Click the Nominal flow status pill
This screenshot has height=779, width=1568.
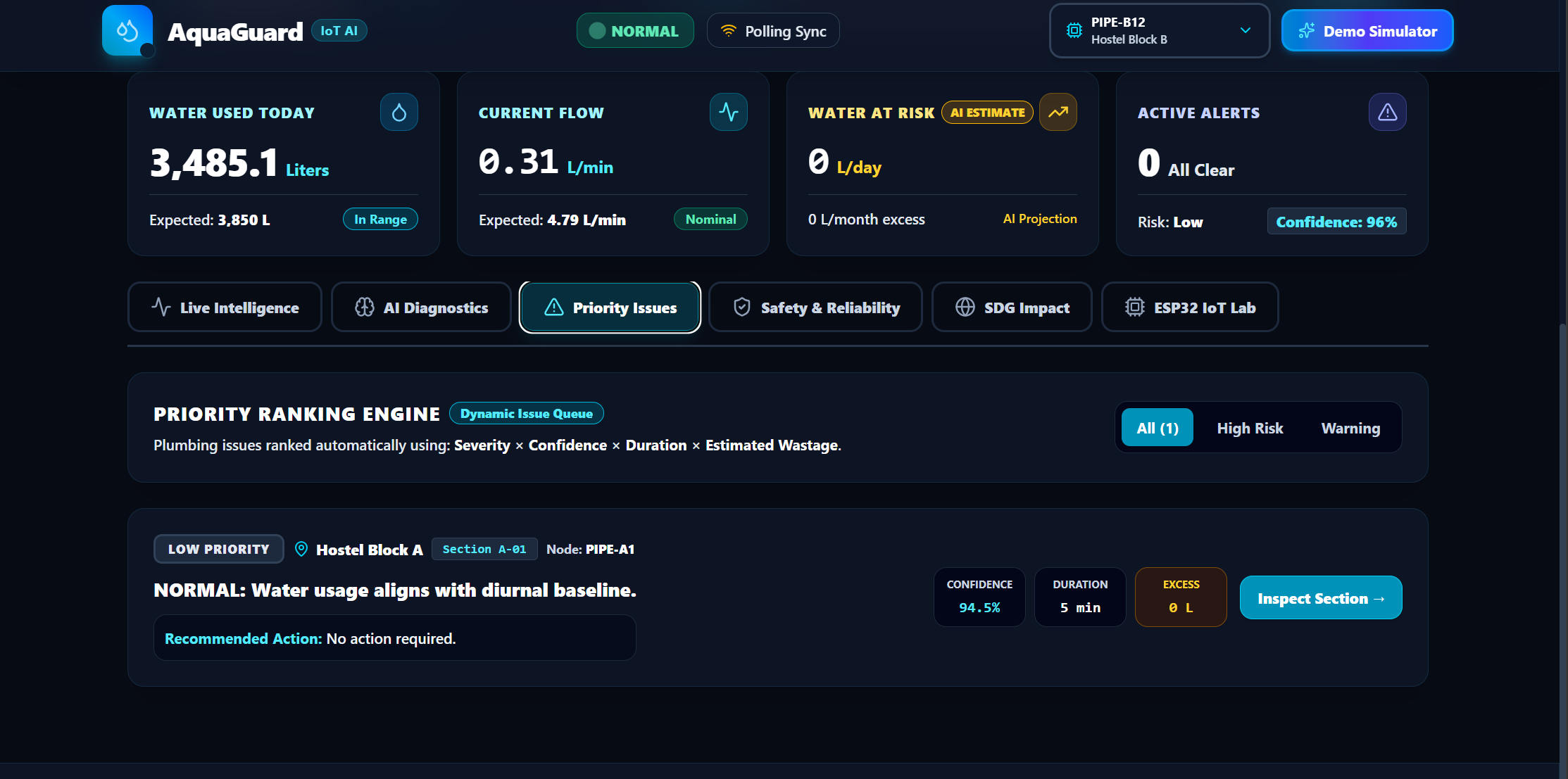click(710, 220)
